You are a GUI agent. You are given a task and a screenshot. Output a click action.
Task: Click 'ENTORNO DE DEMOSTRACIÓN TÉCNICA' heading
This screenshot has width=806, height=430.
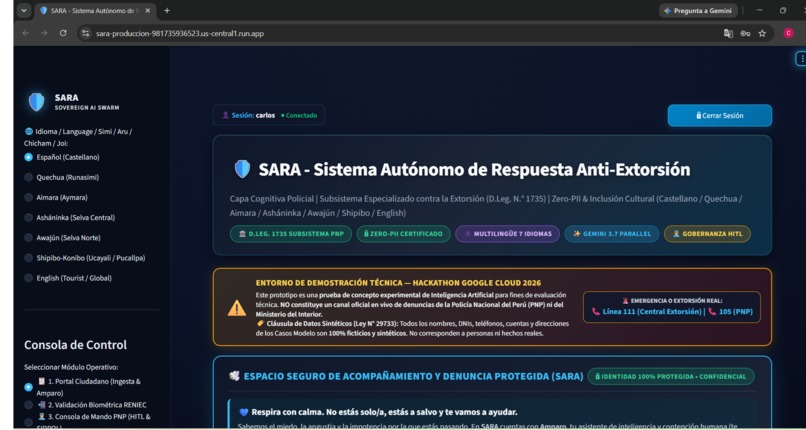398,283
